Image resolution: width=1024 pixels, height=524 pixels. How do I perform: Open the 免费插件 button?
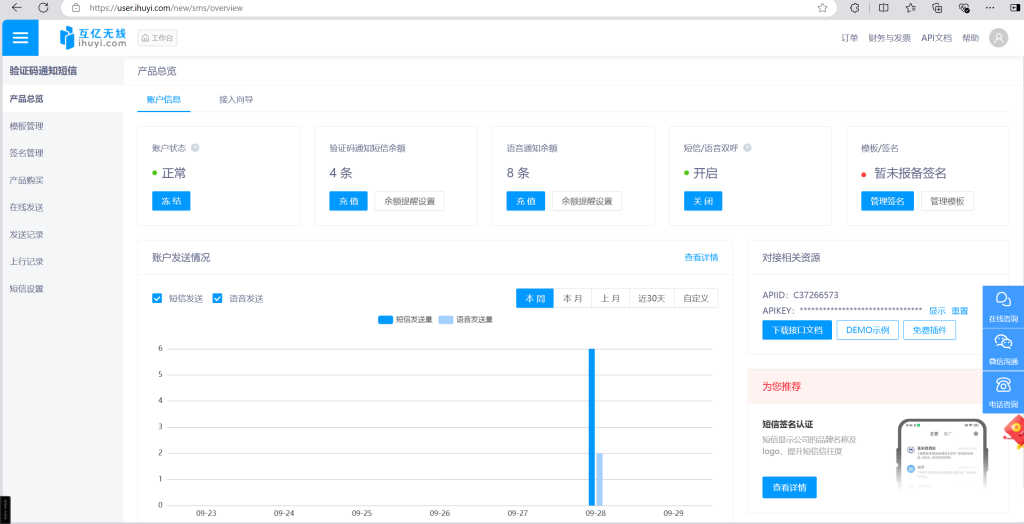click(930, 330)
